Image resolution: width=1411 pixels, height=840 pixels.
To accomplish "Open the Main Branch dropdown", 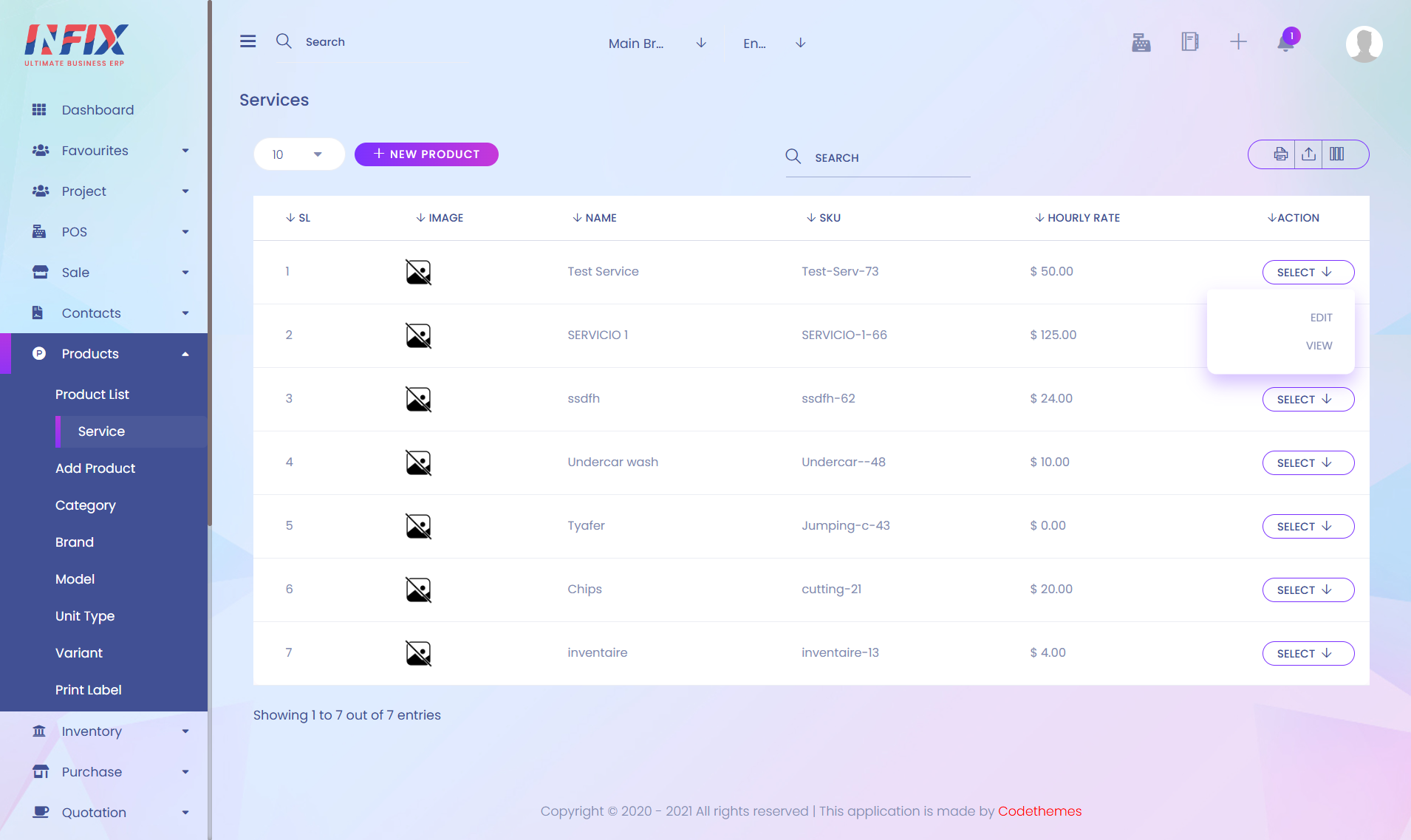I will [x=657, y=43].
